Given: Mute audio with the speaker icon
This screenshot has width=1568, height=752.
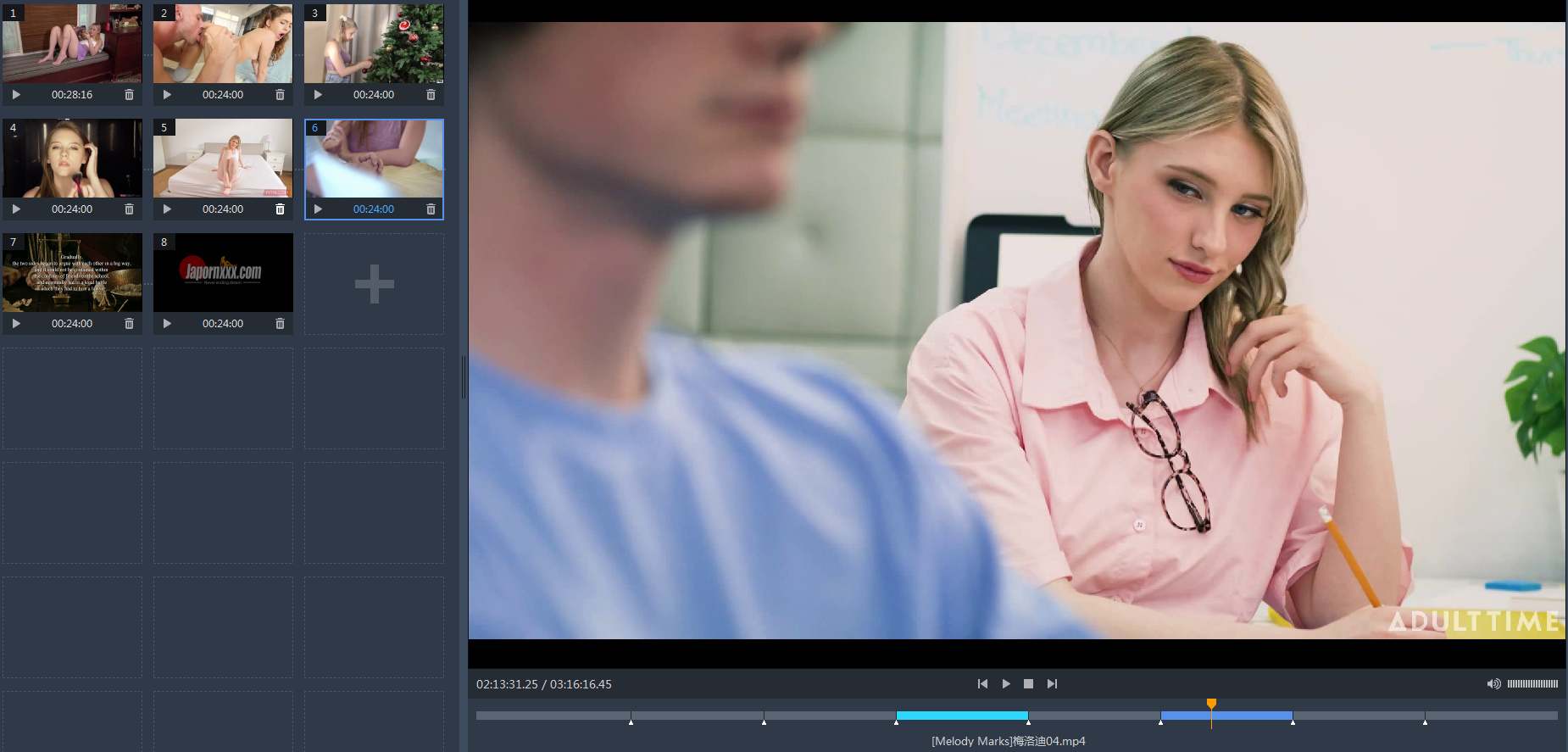Looking at the screenshot, I should (1493, 683).
